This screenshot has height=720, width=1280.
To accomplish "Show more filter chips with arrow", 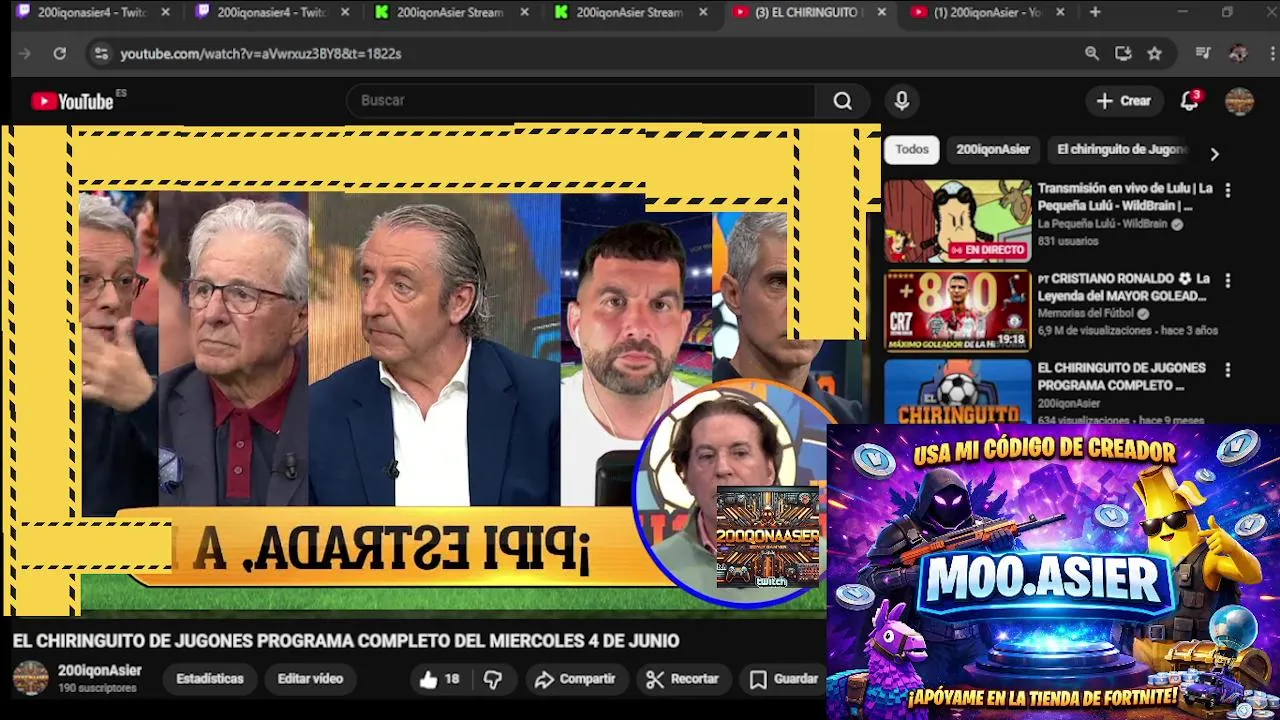I will pos(1214,154).
